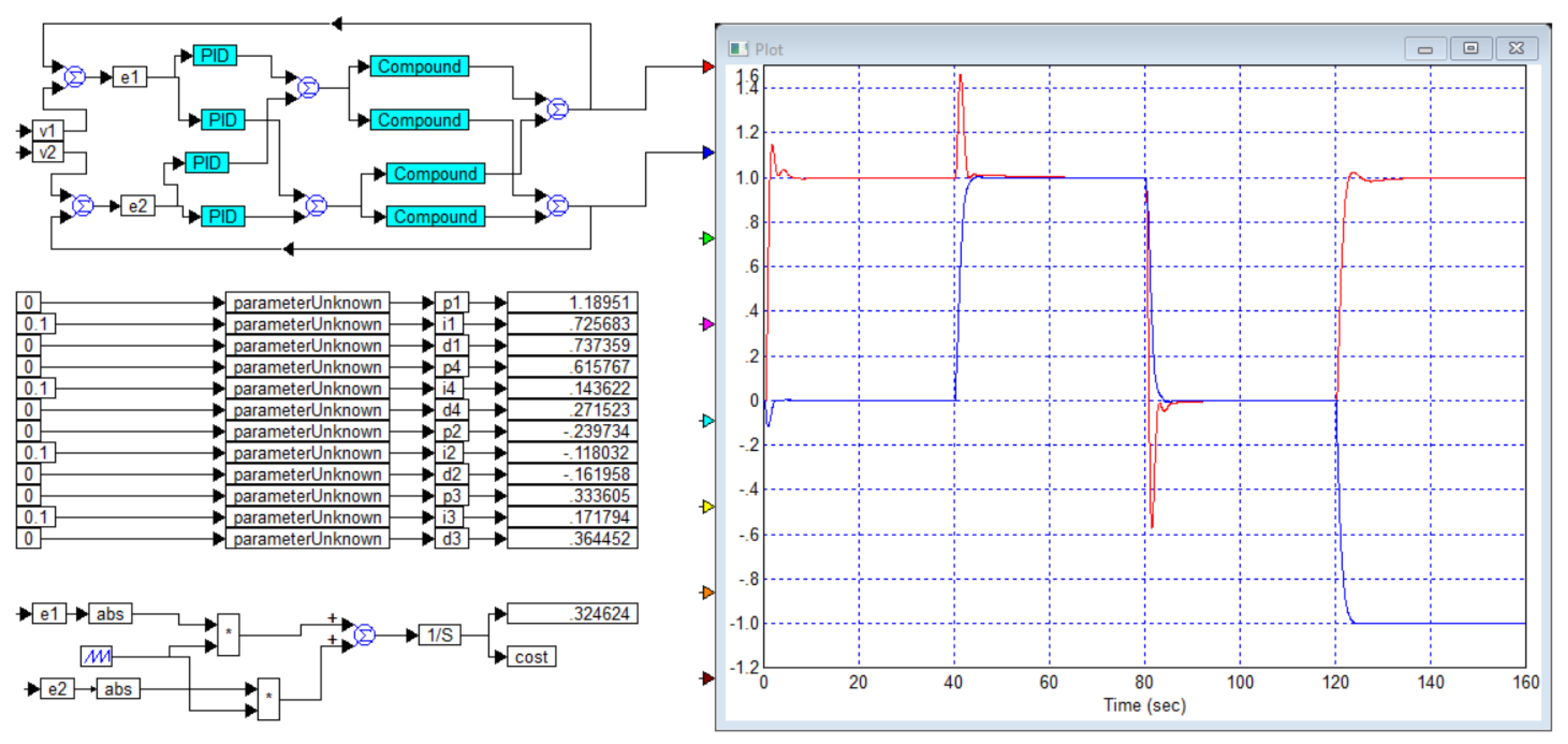Click the summing junction before e1
This screenshot has width=1568, height=744.
(x=75, y=77)
